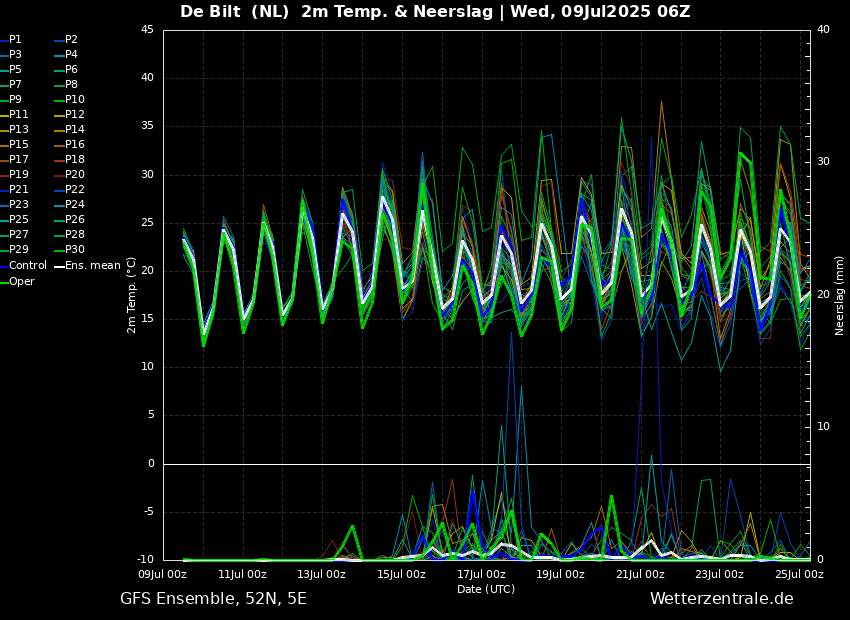The width and height of the screenshot is (850, 620).
Task: Click the 15Jul 00z date tick
Action: click(401, 574)
